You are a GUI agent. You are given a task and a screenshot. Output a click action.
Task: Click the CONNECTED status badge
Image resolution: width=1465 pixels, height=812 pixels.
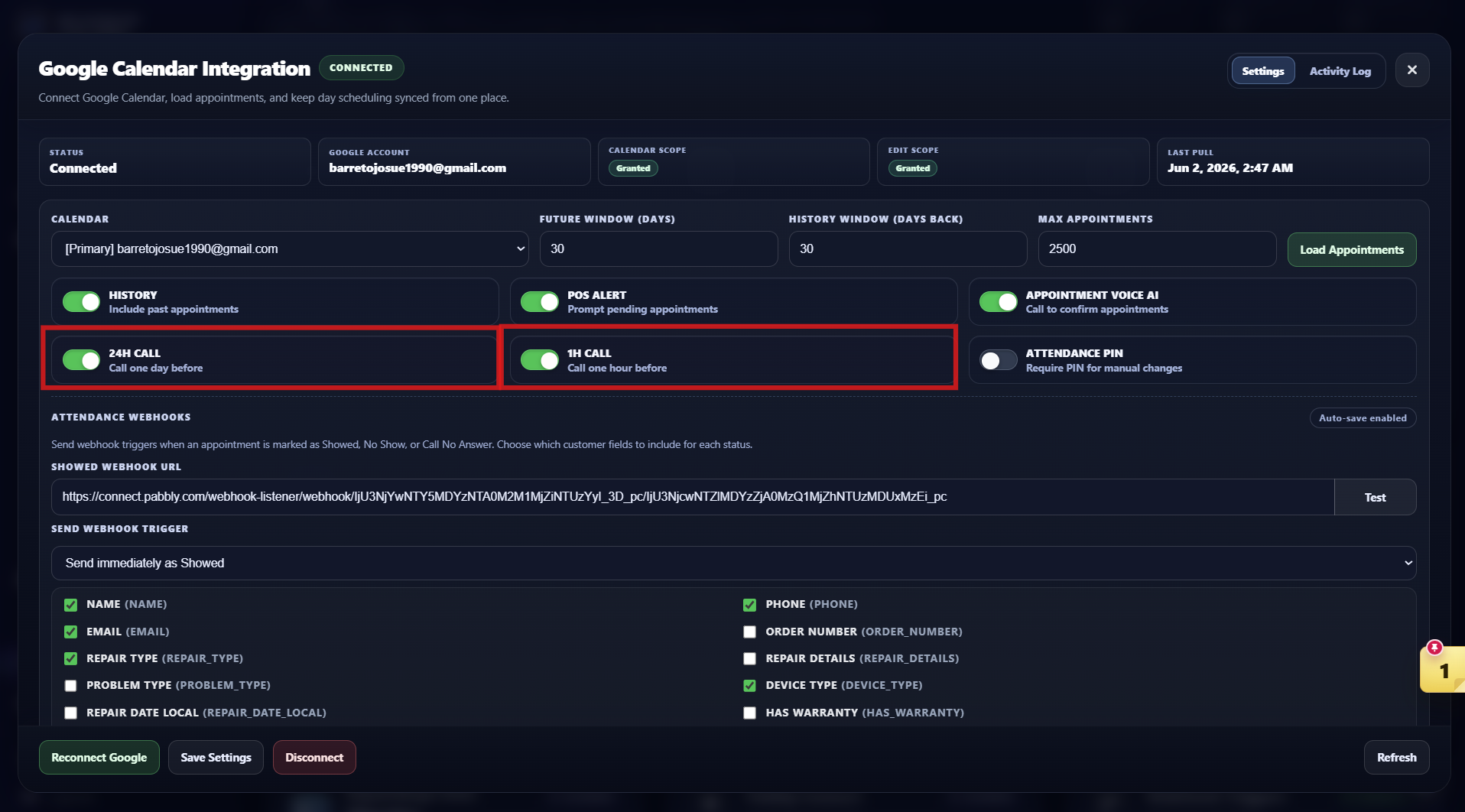point(361,68)
